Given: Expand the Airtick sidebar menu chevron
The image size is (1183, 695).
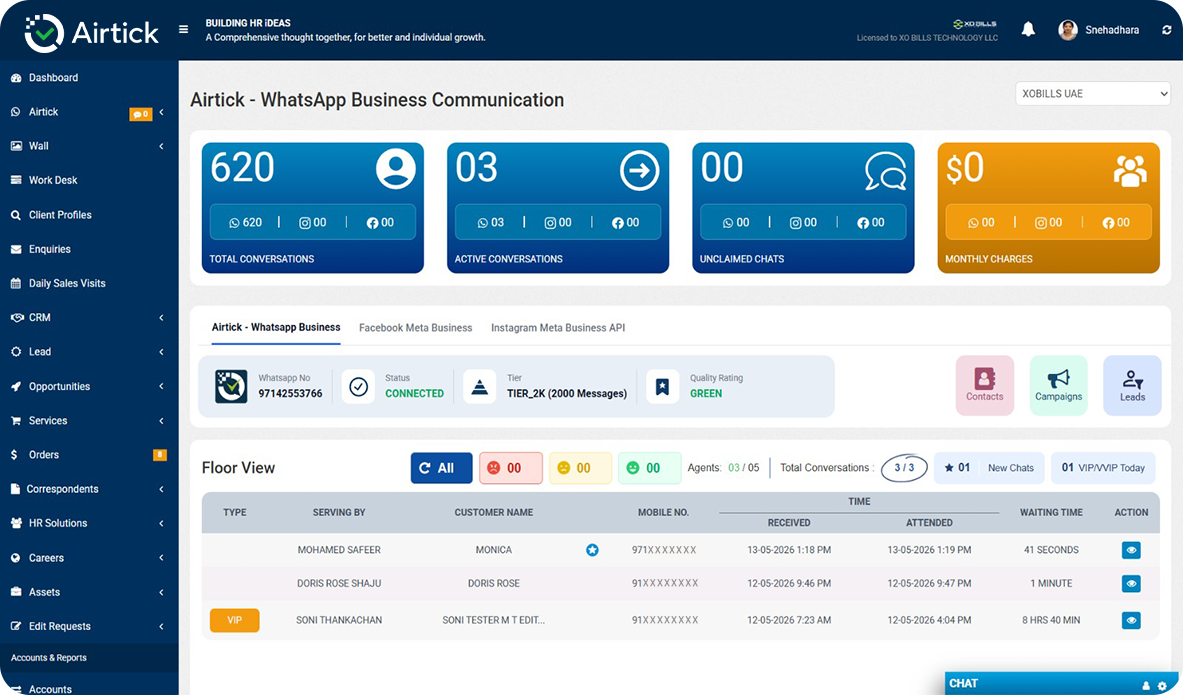Looking at the screenshot, I should point(161,112).
